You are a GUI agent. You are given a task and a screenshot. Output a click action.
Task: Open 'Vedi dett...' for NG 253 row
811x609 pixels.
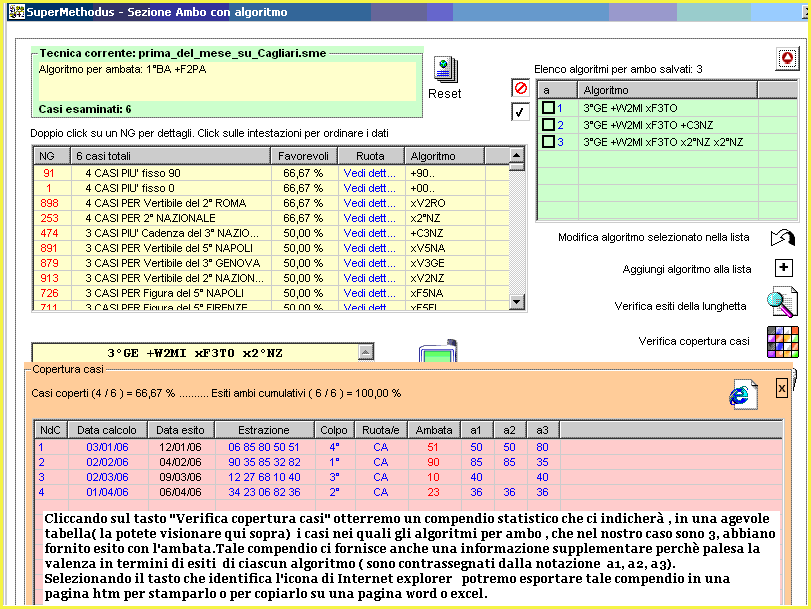369,218
